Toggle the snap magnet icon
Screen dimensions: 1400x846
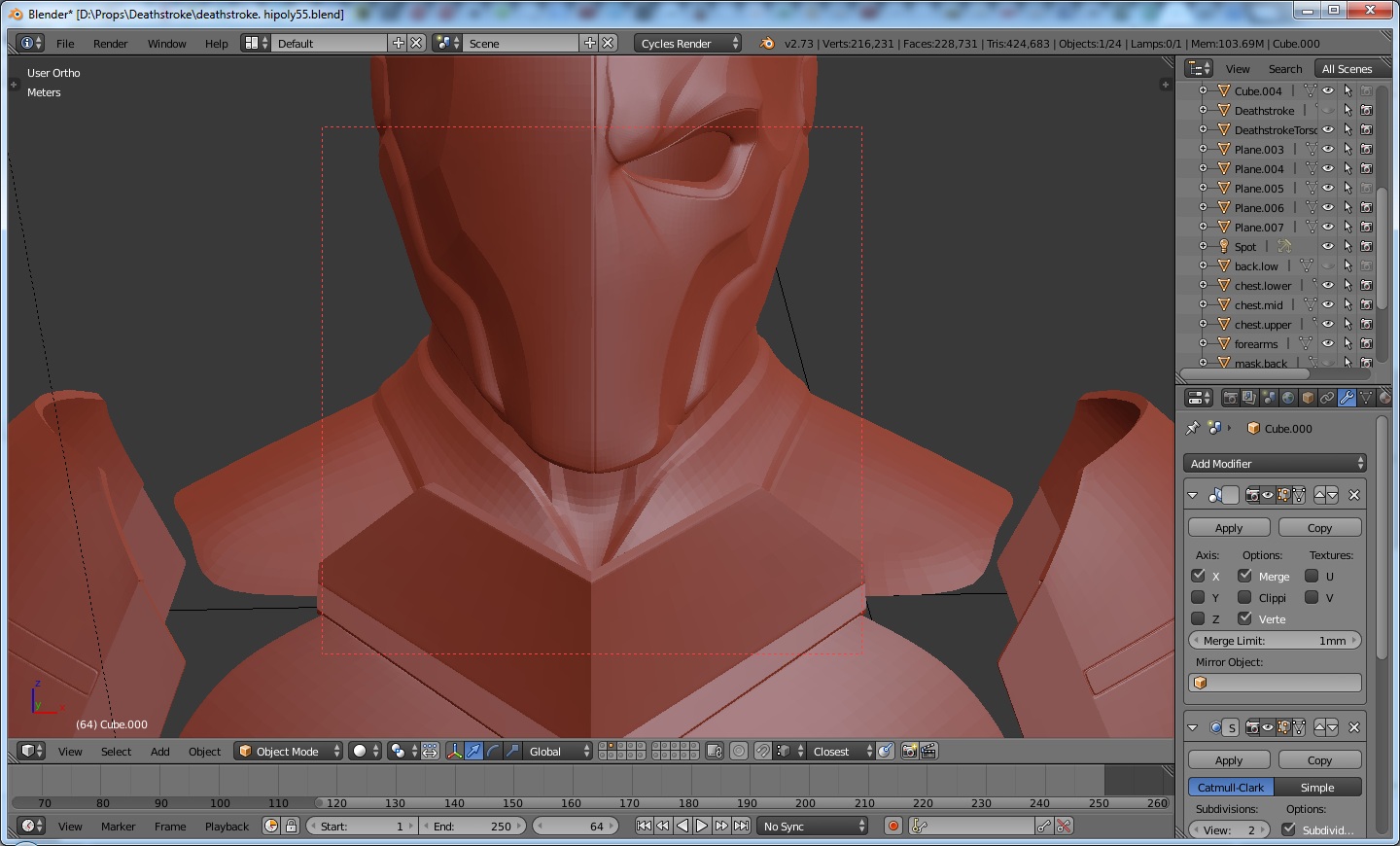763,751
